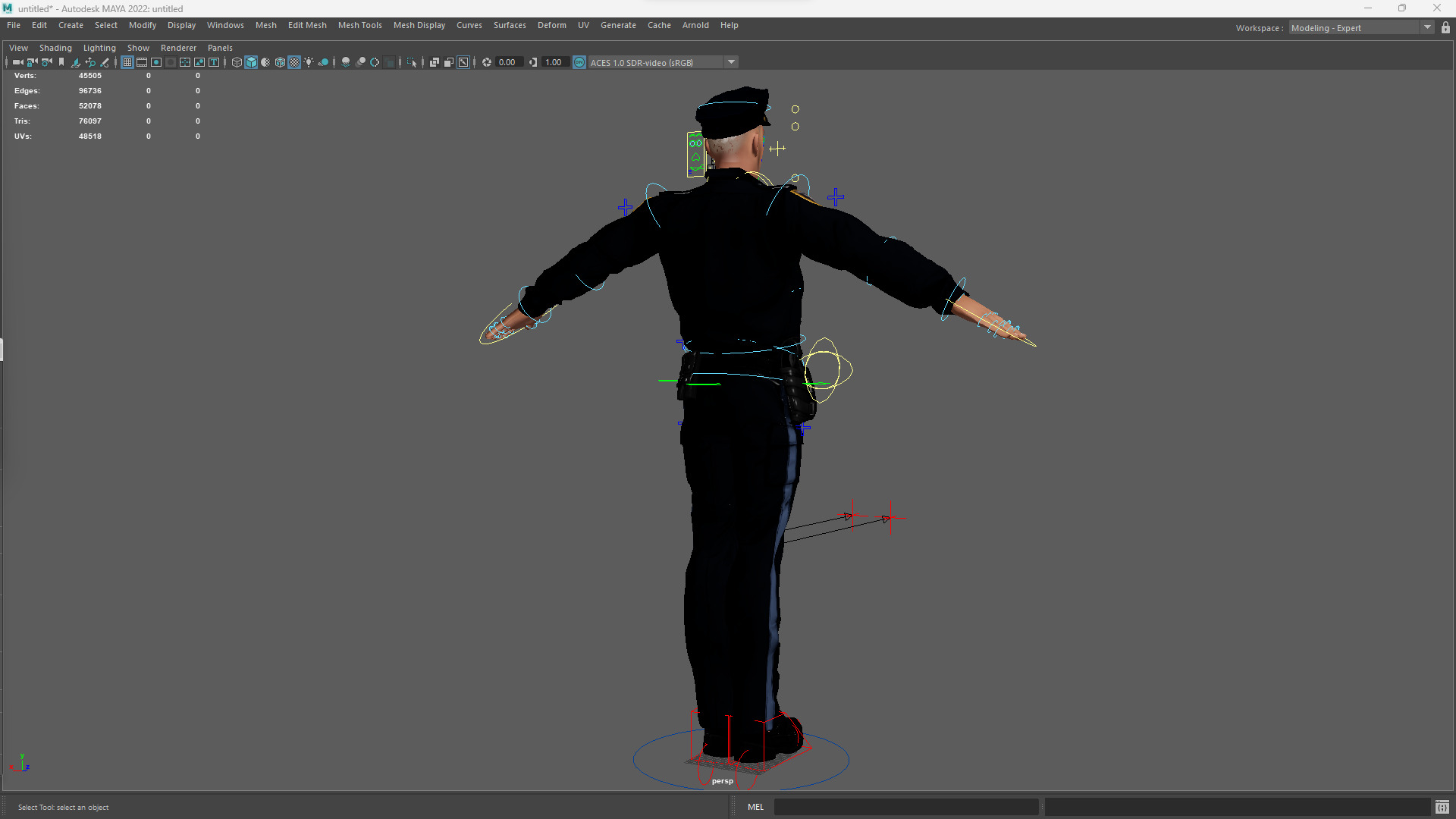
Task: Open the panel Shading menu
Action: tap(55, 48)
